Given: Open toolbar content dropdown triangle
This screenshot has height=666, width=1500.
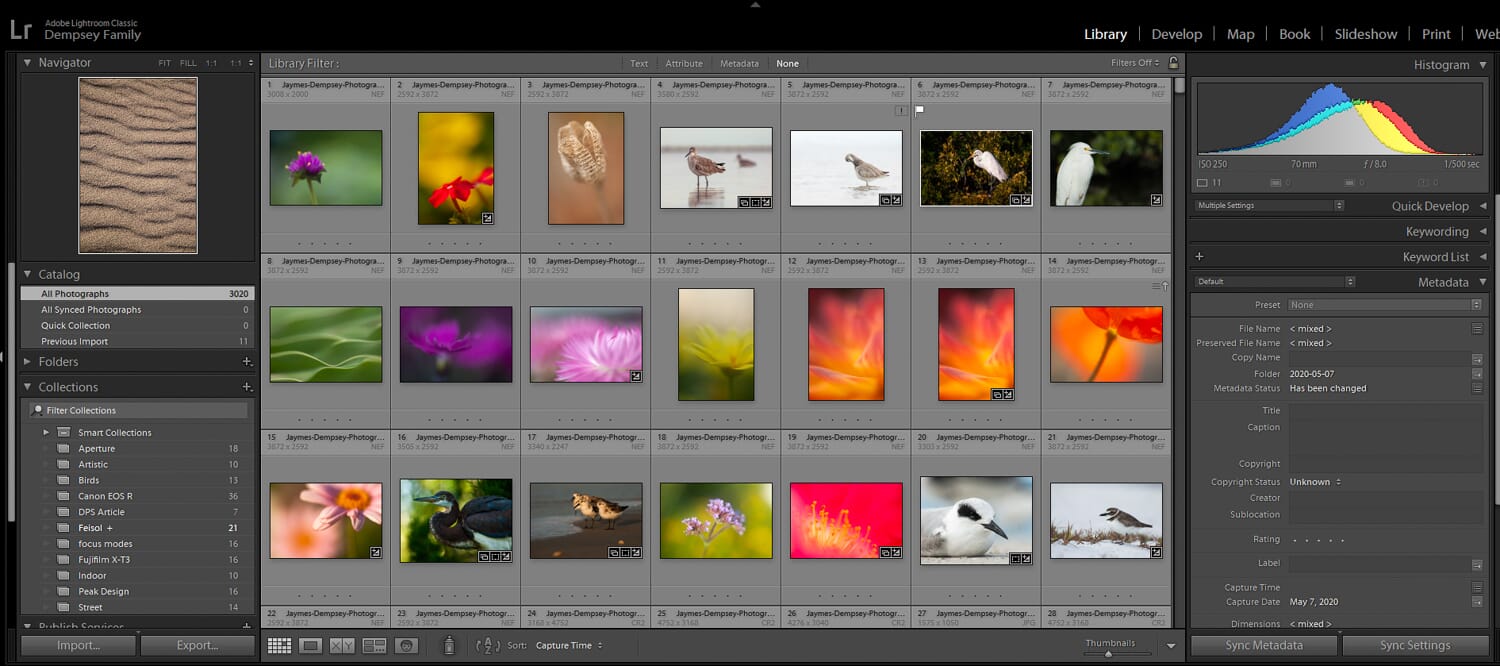Looking at the screenshot, I should tap(1171, 646).
